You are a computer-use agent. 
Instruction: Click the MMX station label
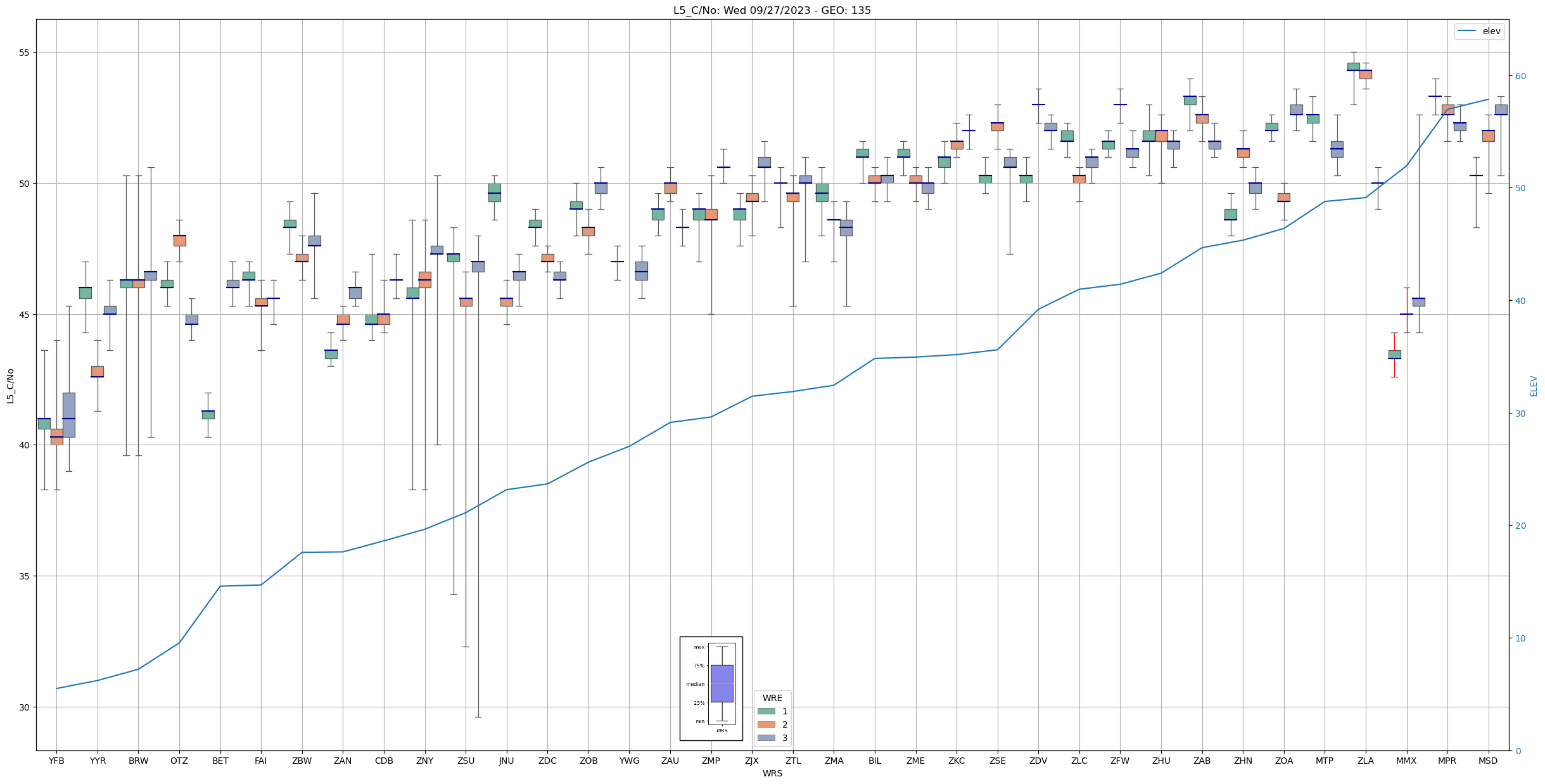coord(1406,761)
